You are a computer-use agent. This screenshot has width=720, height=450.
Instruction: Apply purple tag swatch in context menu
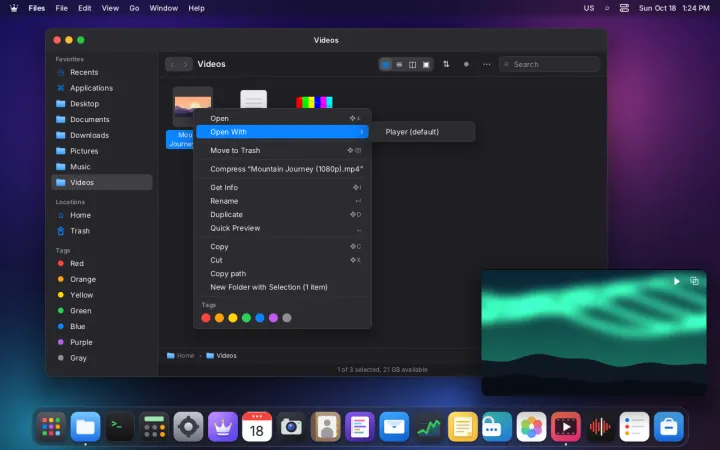tap(273, 318)
